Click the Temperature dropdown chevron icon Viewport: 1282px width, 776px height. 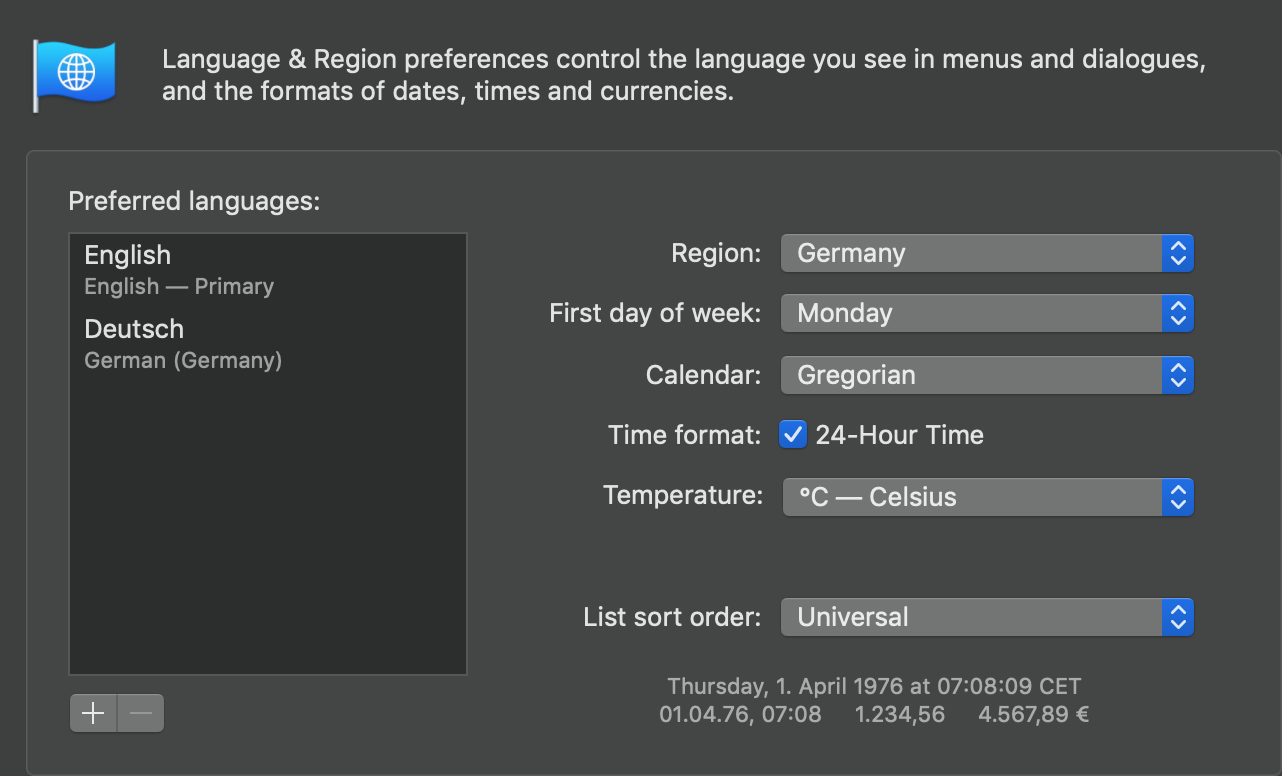point(1180,497)
